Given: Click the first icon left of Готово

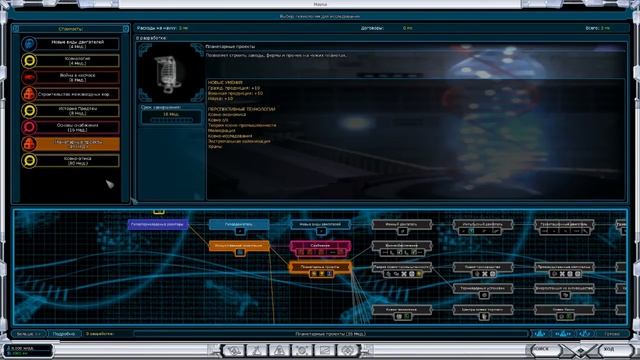Looking at the screenshot, I should click(584, 334).
